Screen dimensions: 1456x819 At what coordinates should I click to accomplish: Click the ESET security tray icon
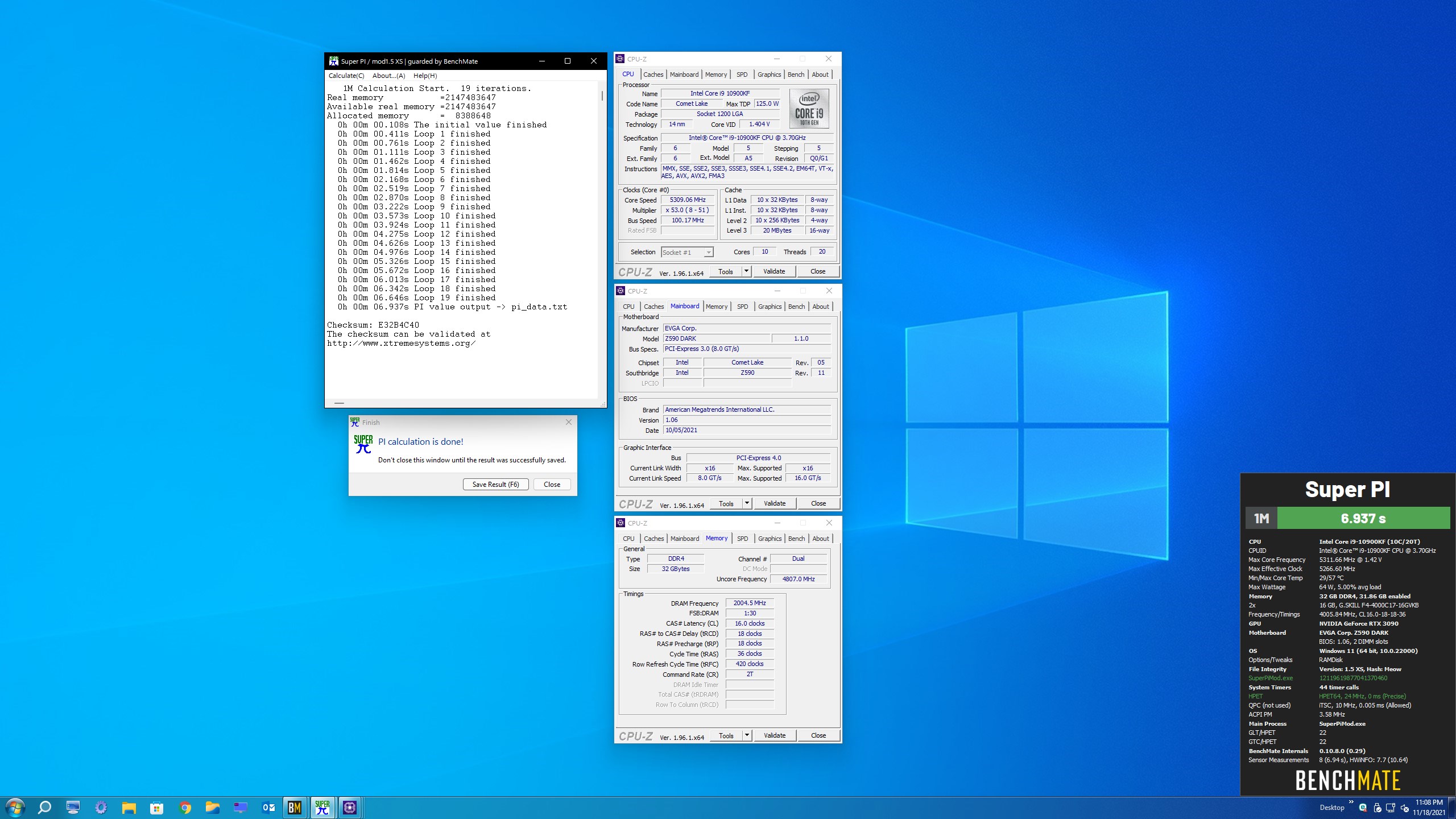coord(1363,808)
